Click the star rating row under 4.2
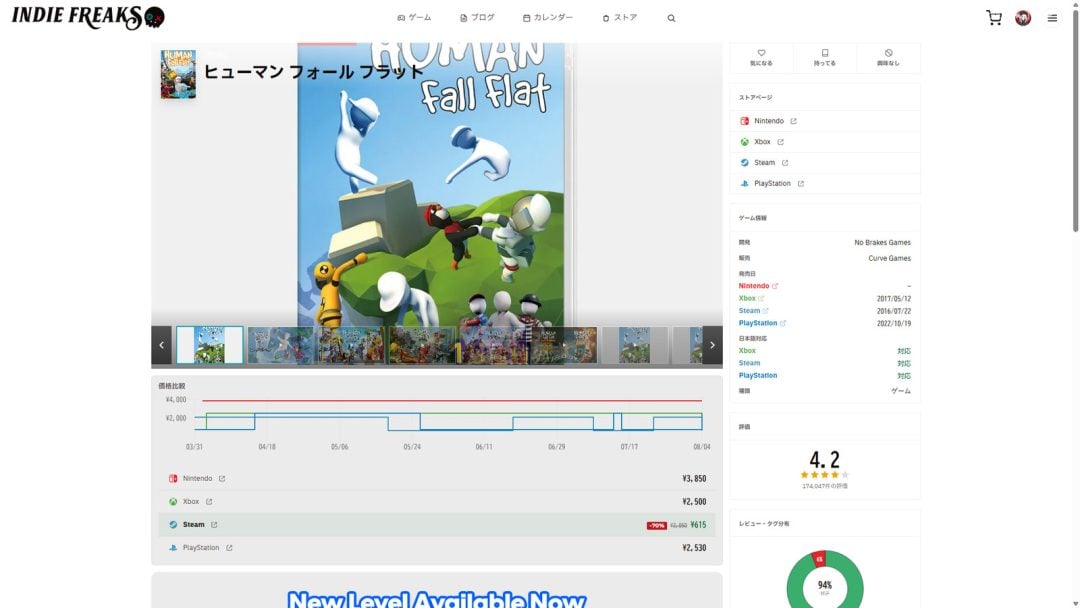This screenshot has width=1080, height=608. coord(824,475)
